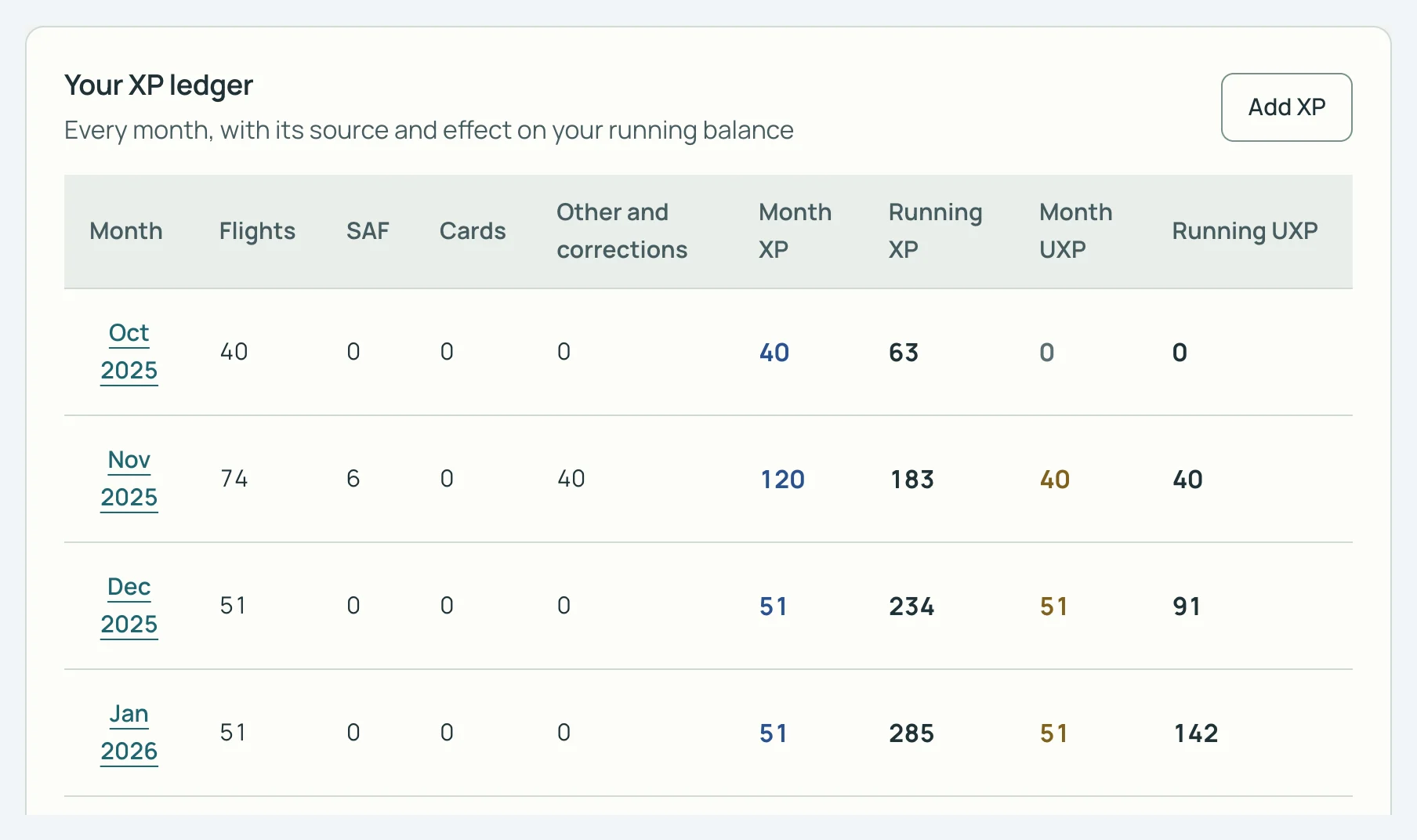
Task: Select the Month UXP value 51 in Dec 2025
Action: coord(1054,606)
